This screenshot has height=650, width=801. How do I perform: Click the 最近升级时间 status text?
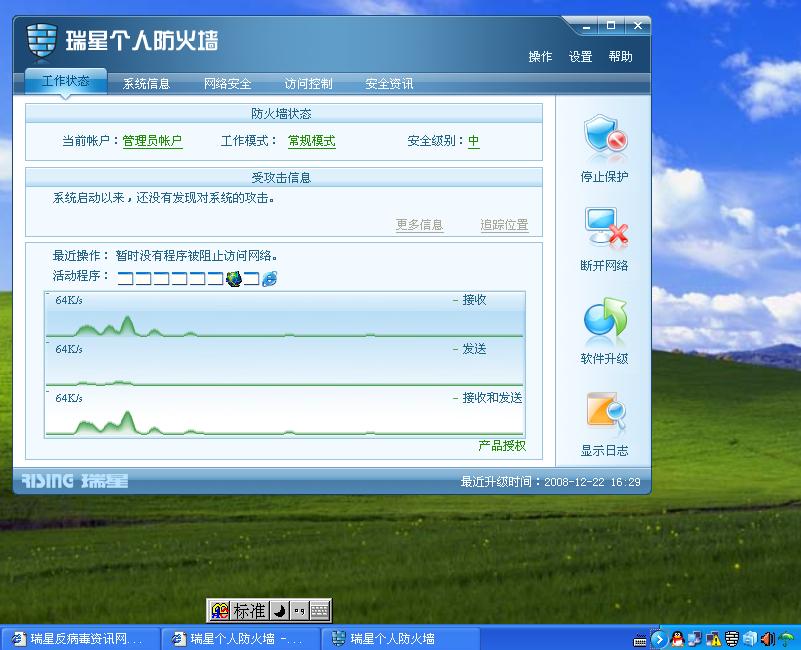(550, 482)
